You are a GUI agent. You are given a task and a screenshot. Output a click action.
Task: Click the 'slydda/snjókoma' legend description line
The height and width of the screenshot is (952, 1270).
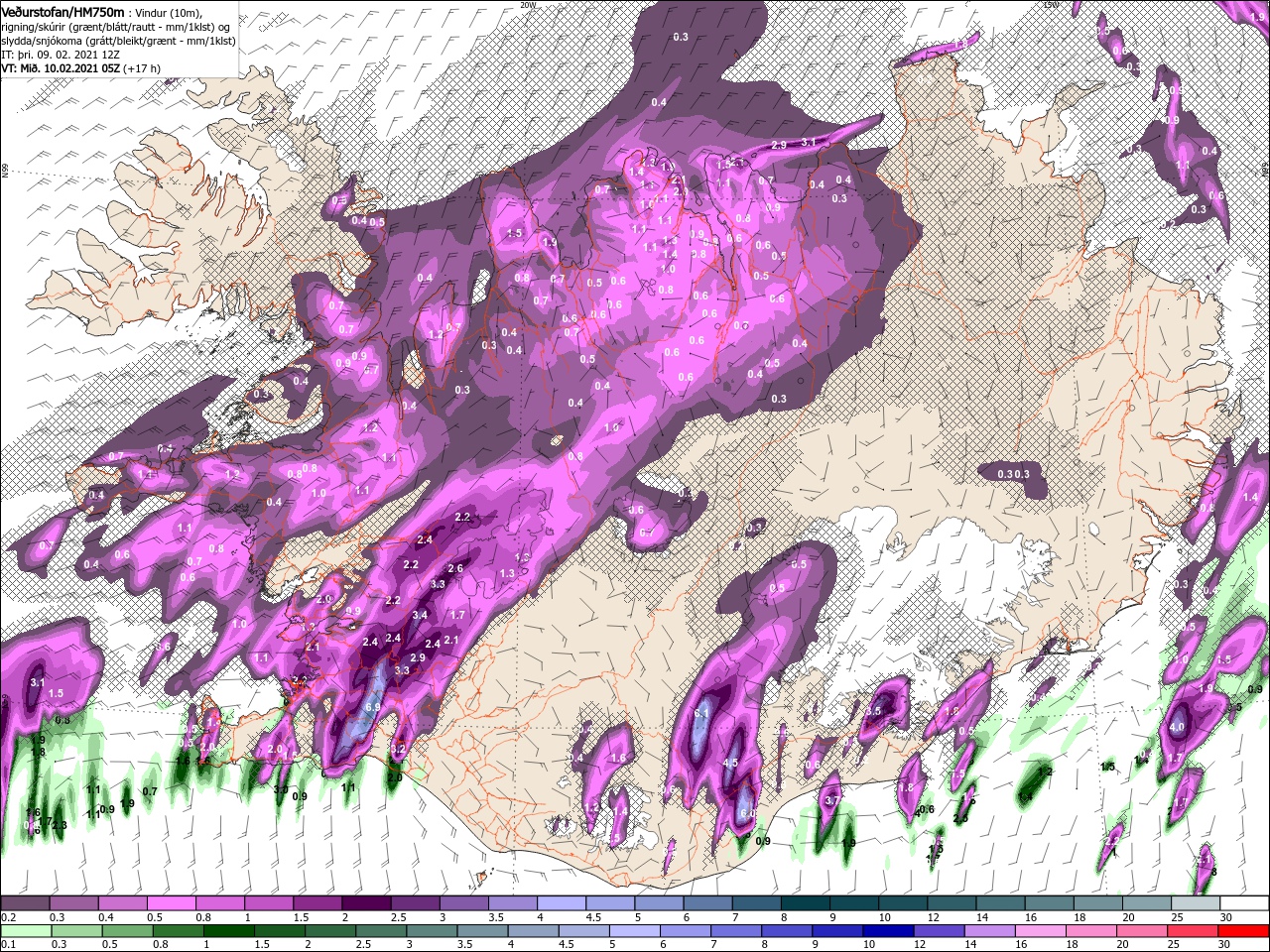coord(116,40)
